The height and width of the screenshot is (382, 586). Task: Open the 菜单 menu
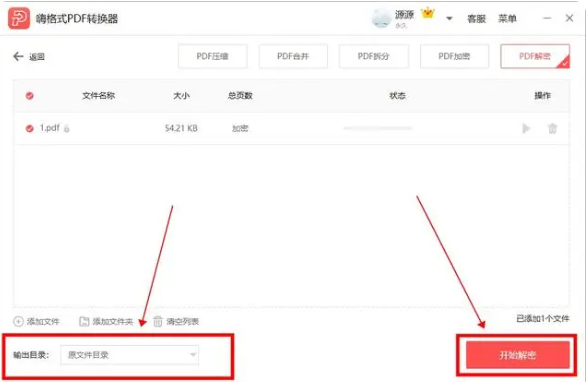(507, 18)
